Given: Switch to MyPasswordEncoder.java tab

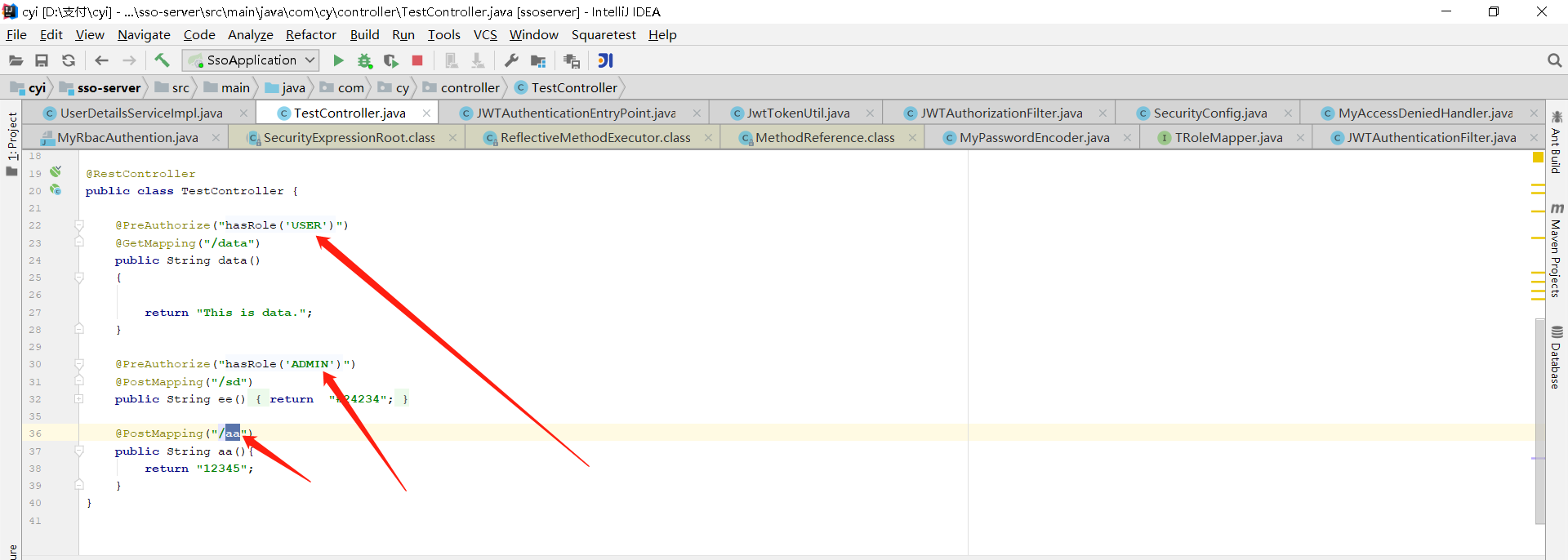Looking at the screenshot, I should [1034, 138].
